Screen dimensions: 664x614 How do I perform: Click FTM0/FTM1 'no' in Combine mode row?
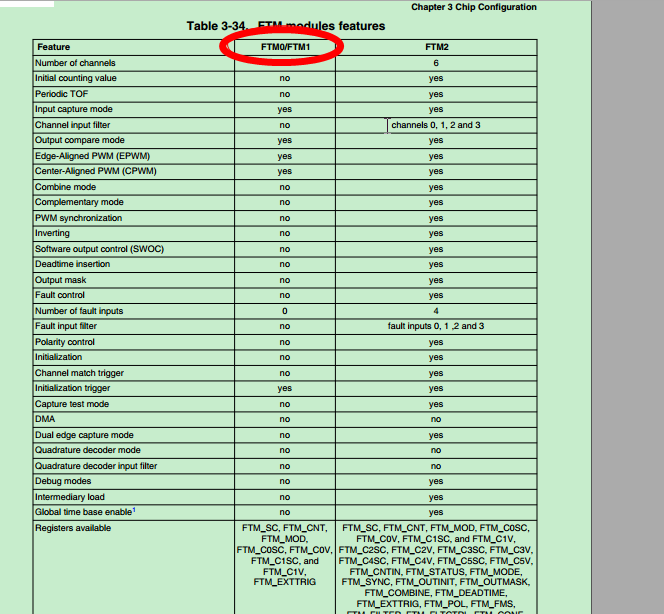click(285, 187)
